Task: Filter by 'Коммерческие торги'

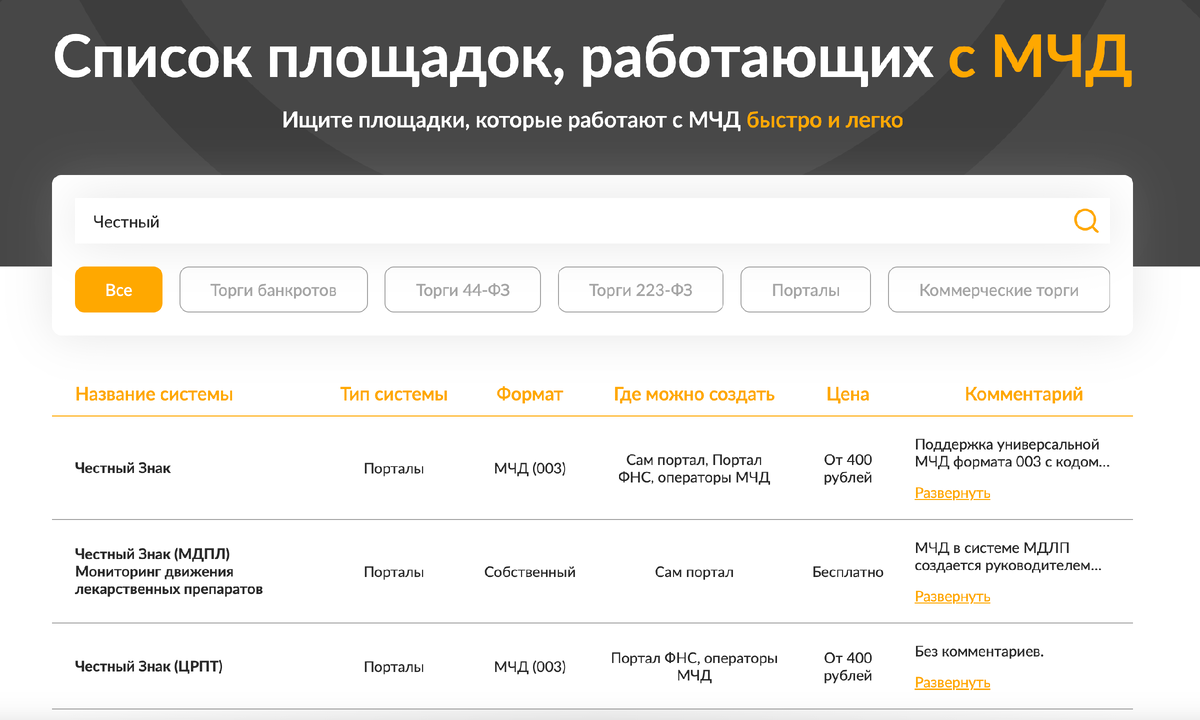Action: coord(998,289)
